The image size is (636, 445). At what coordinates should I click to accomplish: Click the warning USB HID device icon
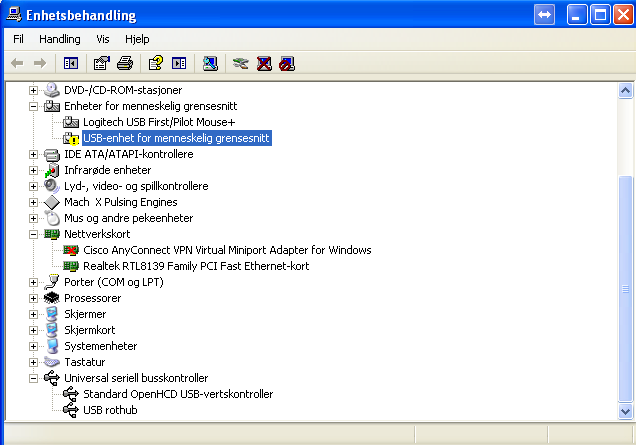pos(71,138)
